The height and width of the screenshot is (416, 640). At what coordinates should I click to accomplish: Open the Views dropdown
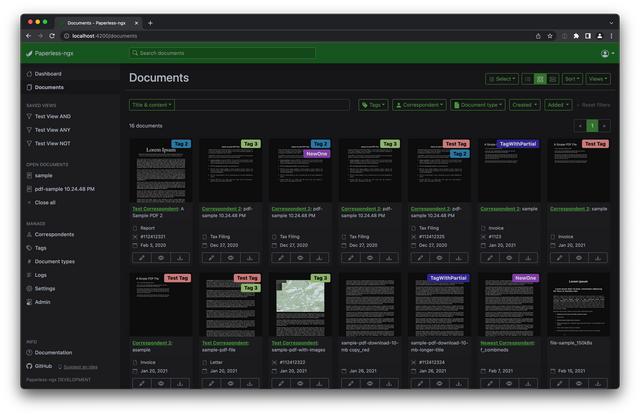tap(598, 79)
